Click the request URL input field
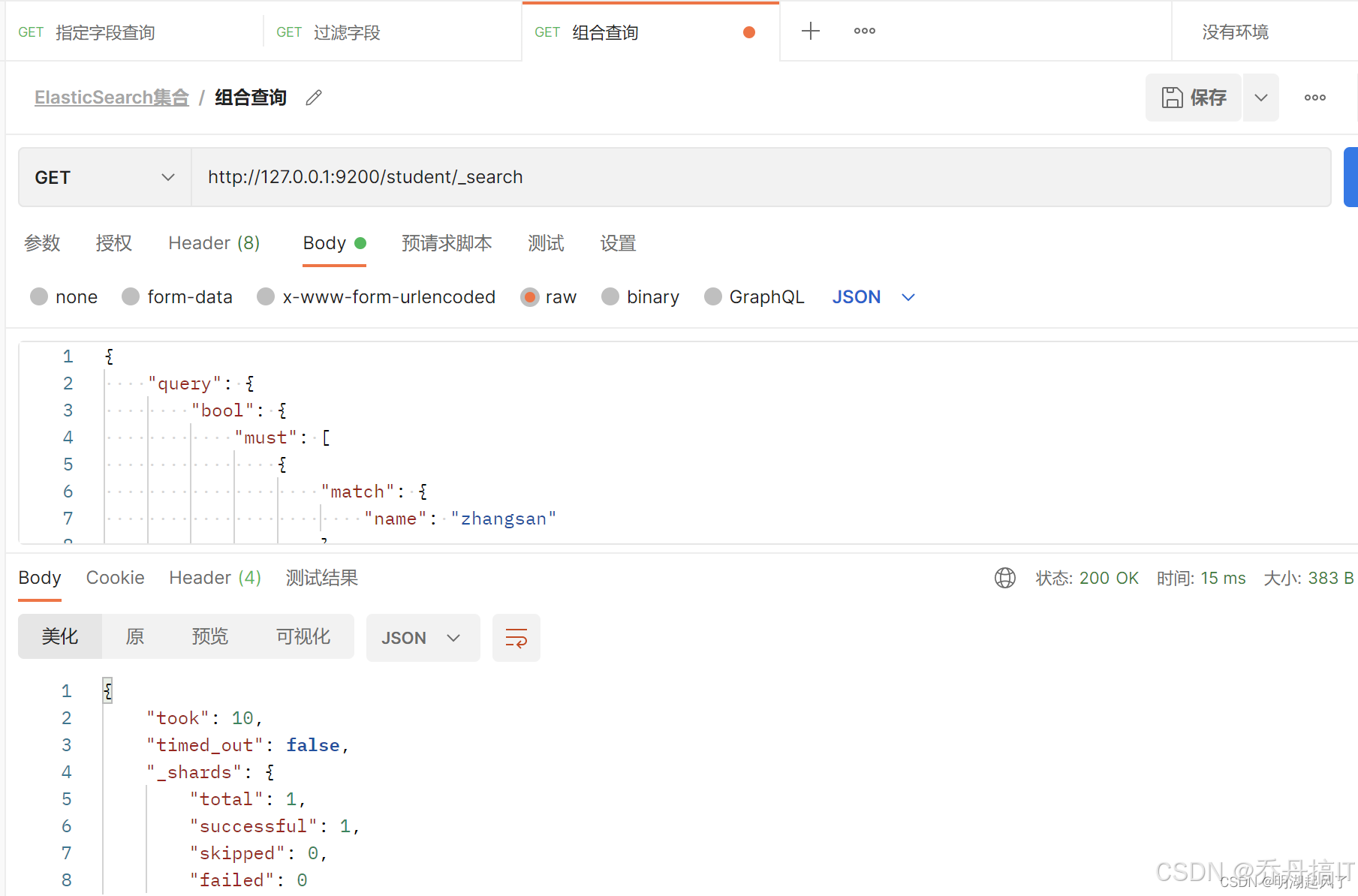 coord(761,177)
